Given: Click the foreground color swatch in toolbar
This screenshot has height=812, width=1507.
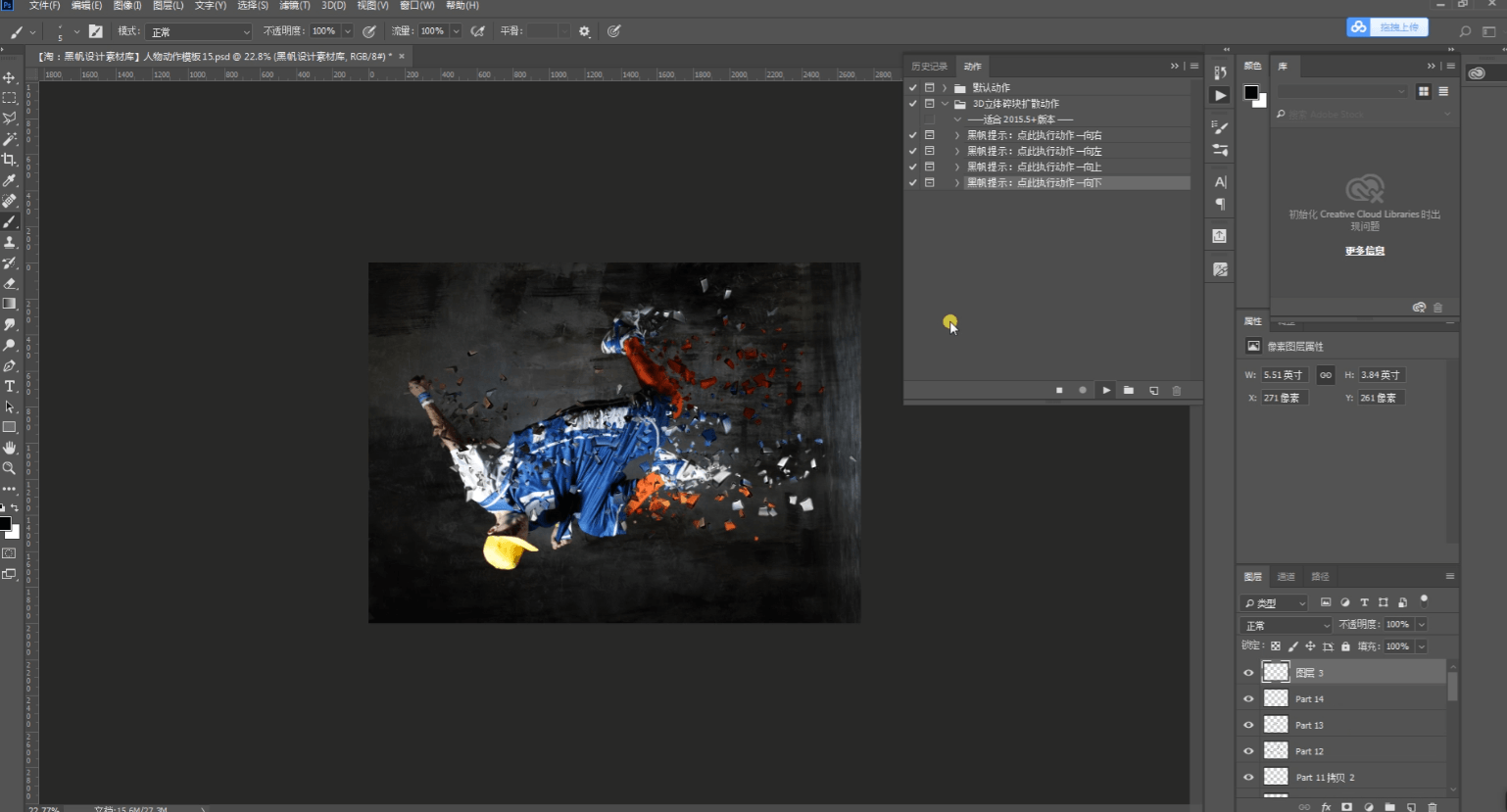Looking at the screenshot, I should (5, 524).
